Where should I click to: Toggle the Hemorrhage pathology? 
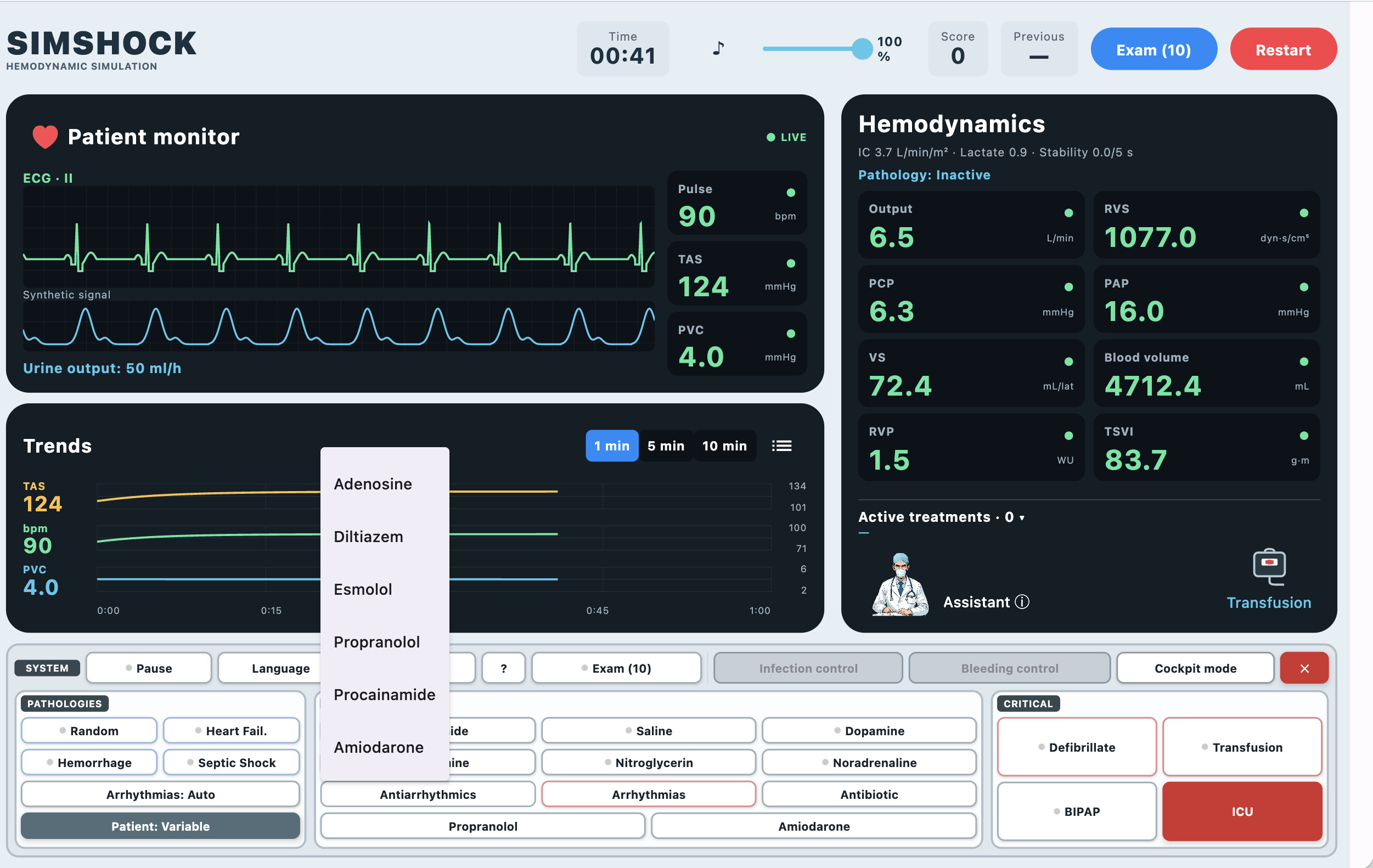point(89,763)
